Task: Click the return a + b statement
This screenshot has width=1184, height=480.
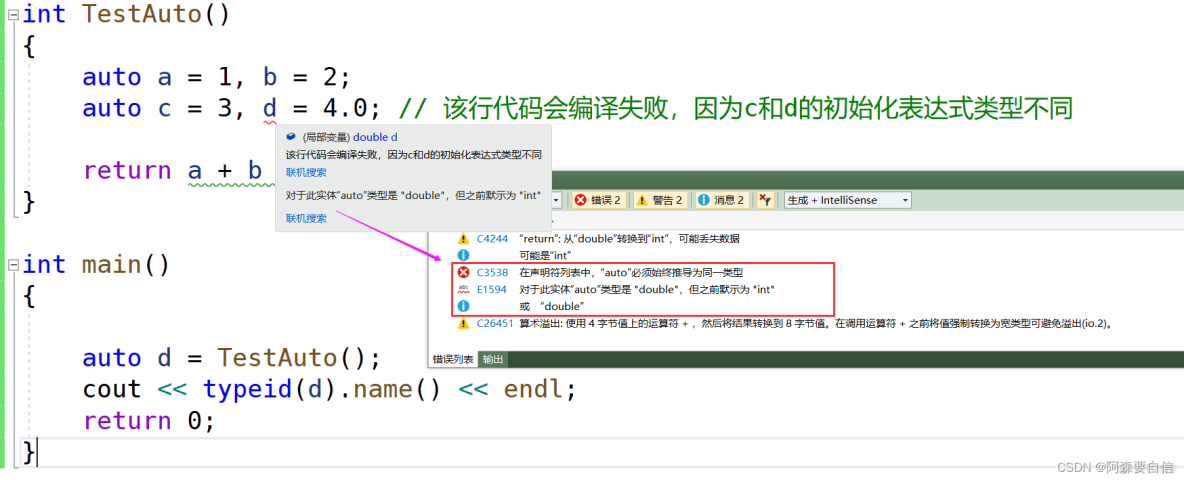Action: (172, 171)
